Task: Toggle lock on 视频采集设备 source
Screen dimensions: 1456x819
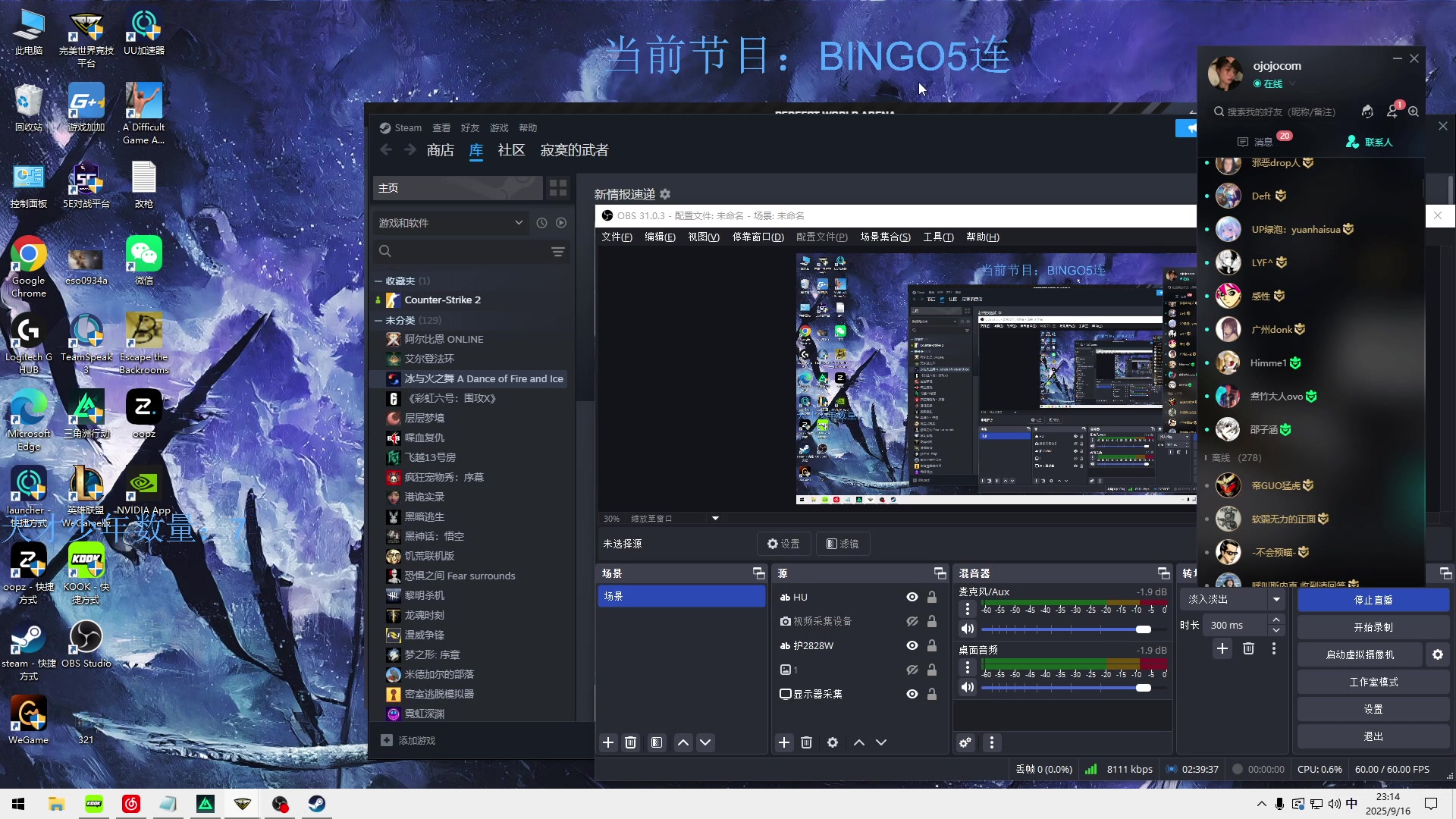Action: coord(932,621)
